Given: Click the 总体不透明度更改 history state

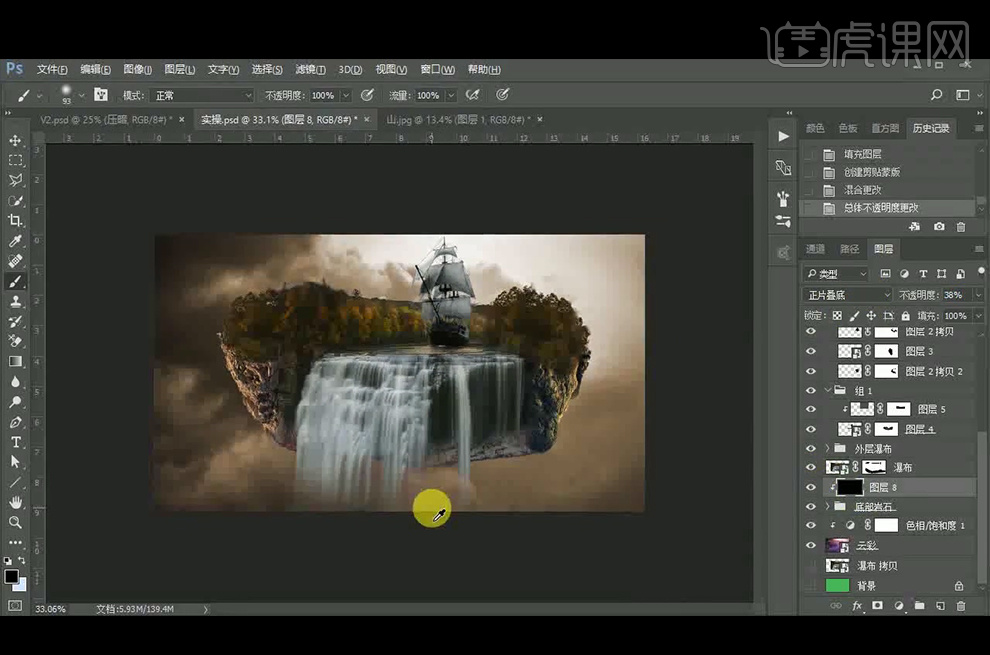Looking at the screenshot, I should pos(881,208).
